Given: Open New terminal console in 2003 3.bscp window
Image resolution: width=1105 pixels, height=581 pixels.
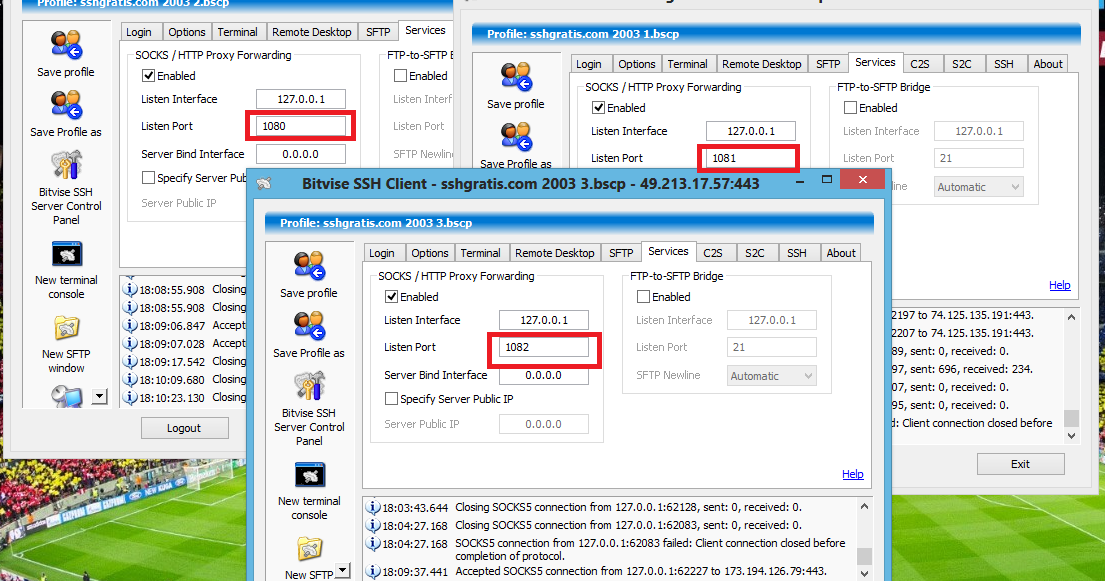Looking at the screenshot, I should click(309, 475).
